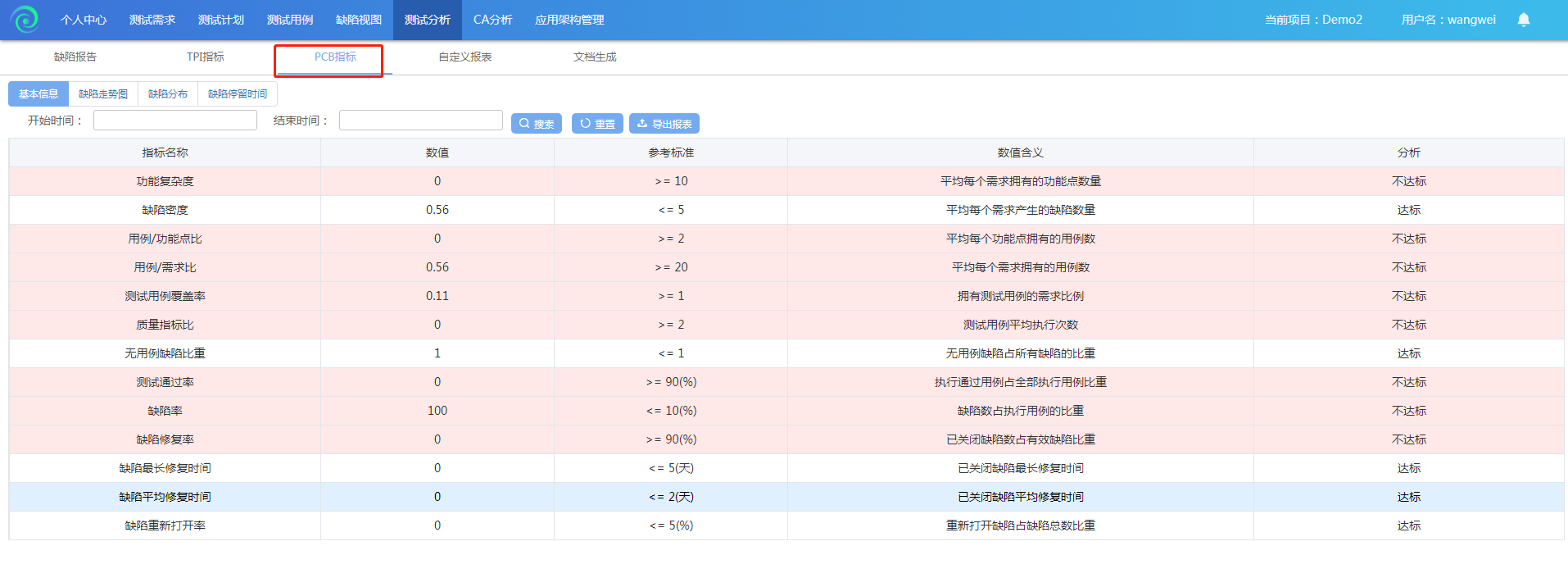Select the 缺陷停留时间 sub-tab

238,94
